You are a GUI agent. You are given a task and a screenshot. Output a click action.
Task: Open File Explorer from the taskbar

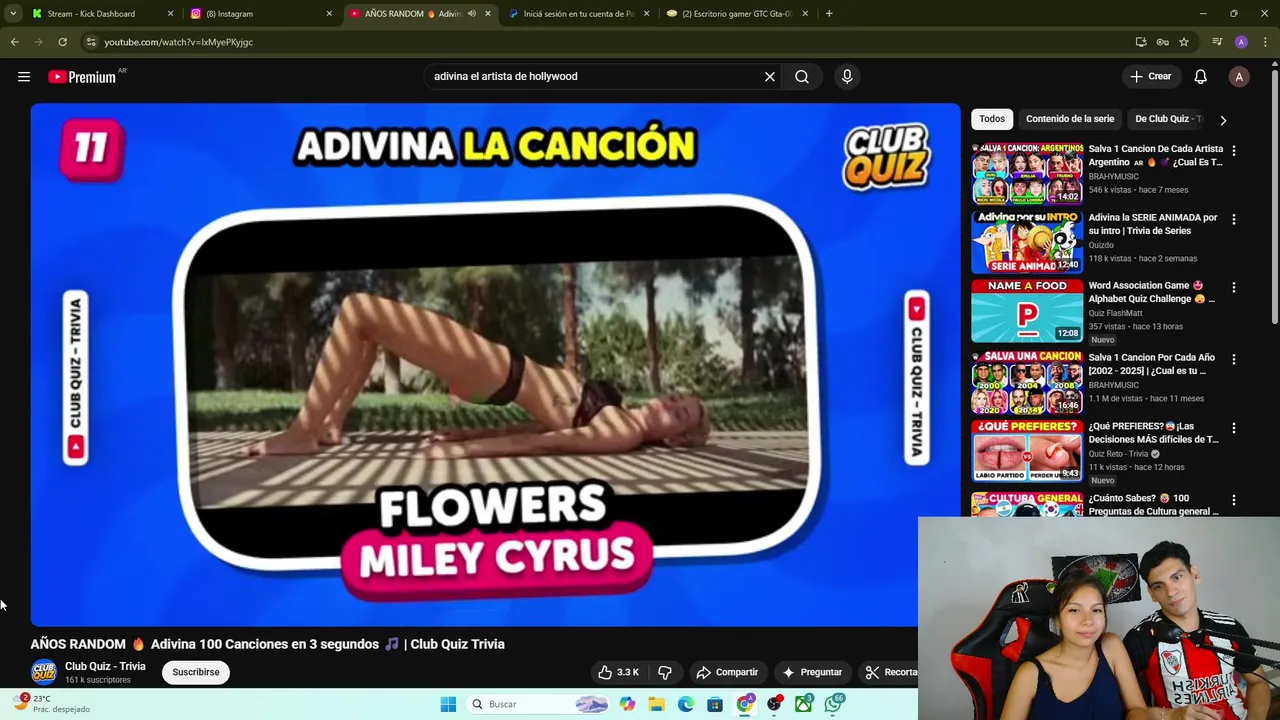(x=656, y=704)
